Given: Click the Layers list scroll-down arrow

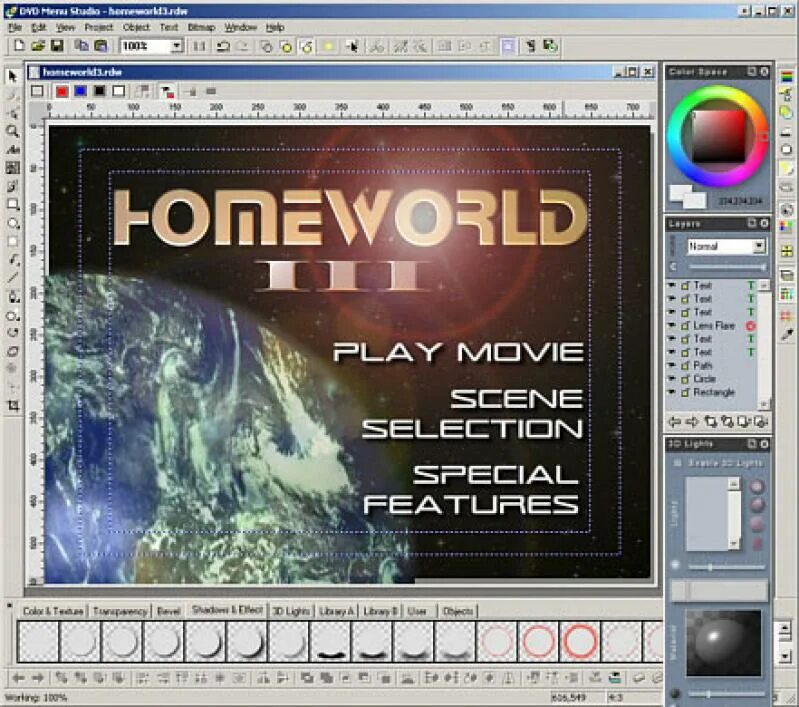Looking at the screenshot, I should pyautogui.click(x=764, y=404).
